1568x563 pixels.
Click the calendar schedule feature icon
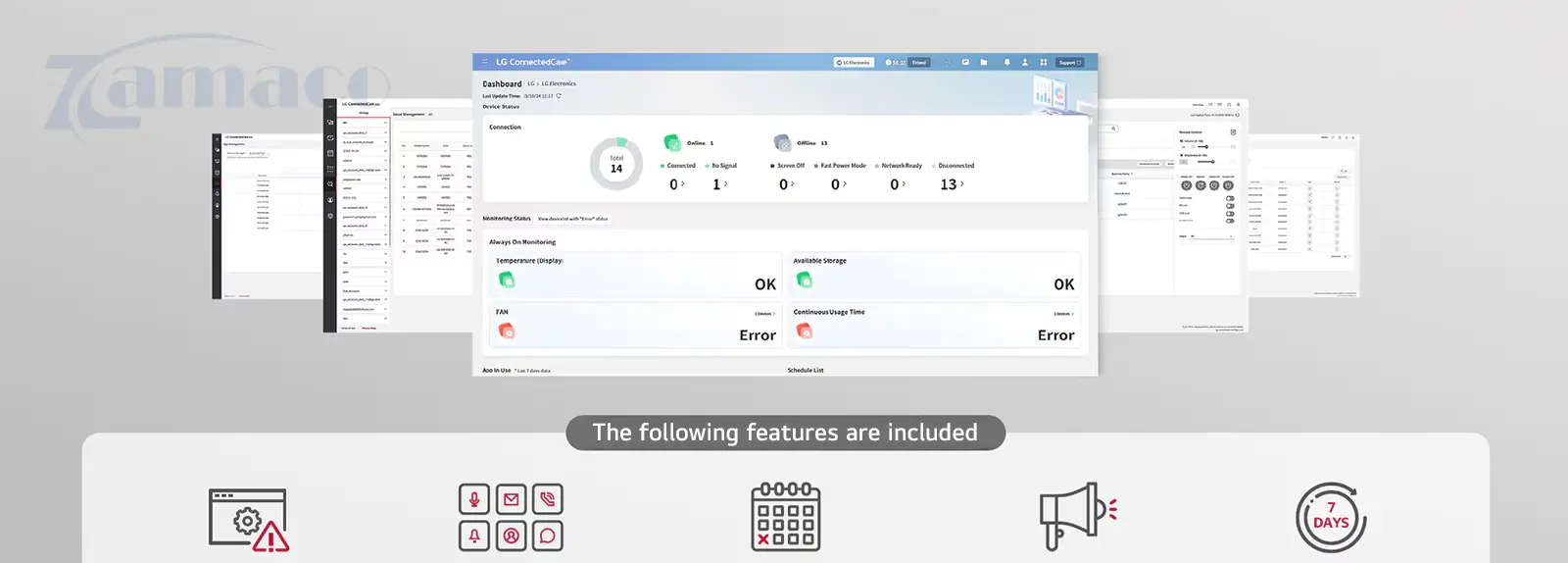pyautogui.click(x=785, y=517)
